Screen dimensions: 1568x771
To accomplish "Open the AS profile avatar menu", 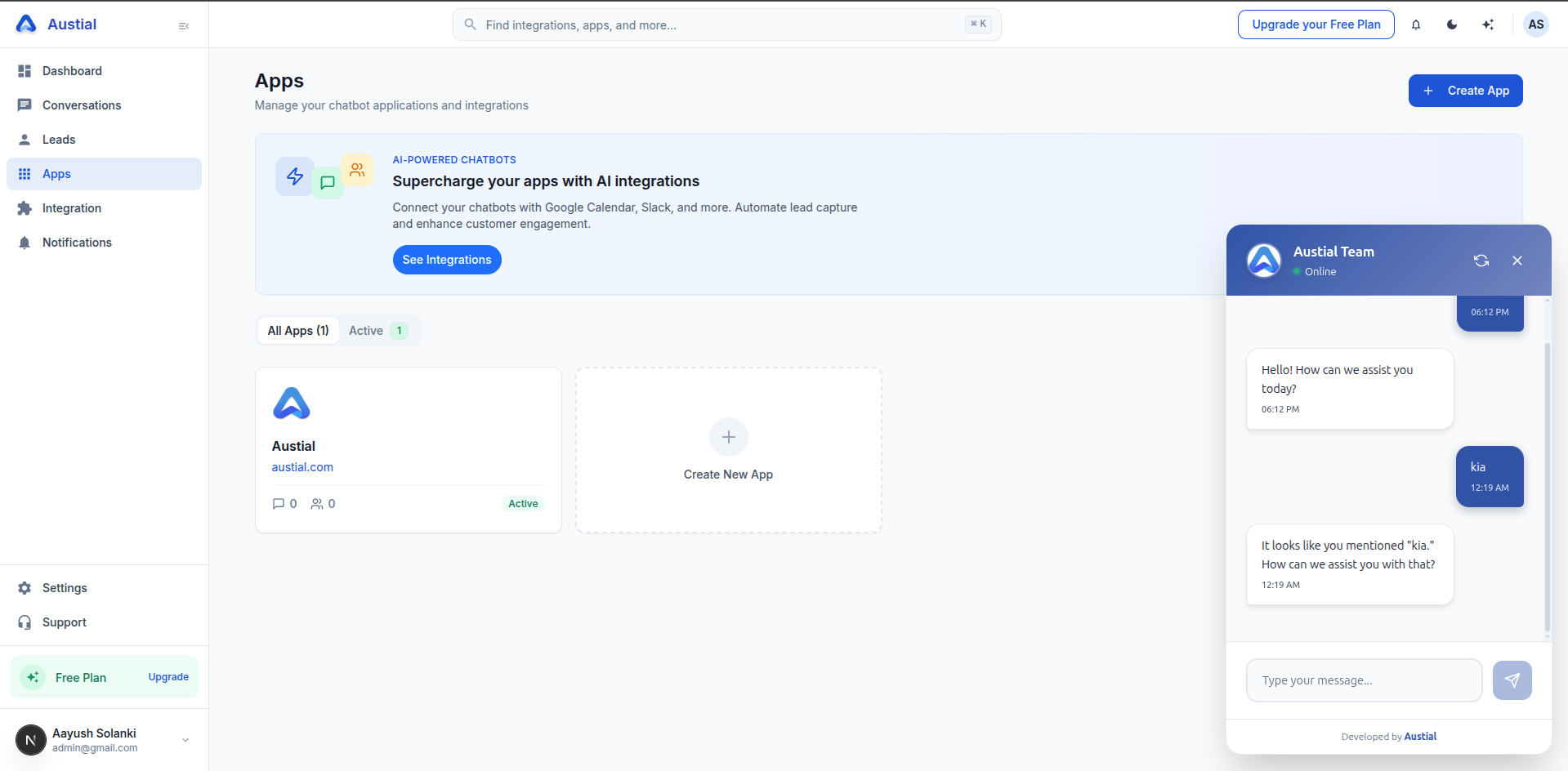I will (1536, 25).
